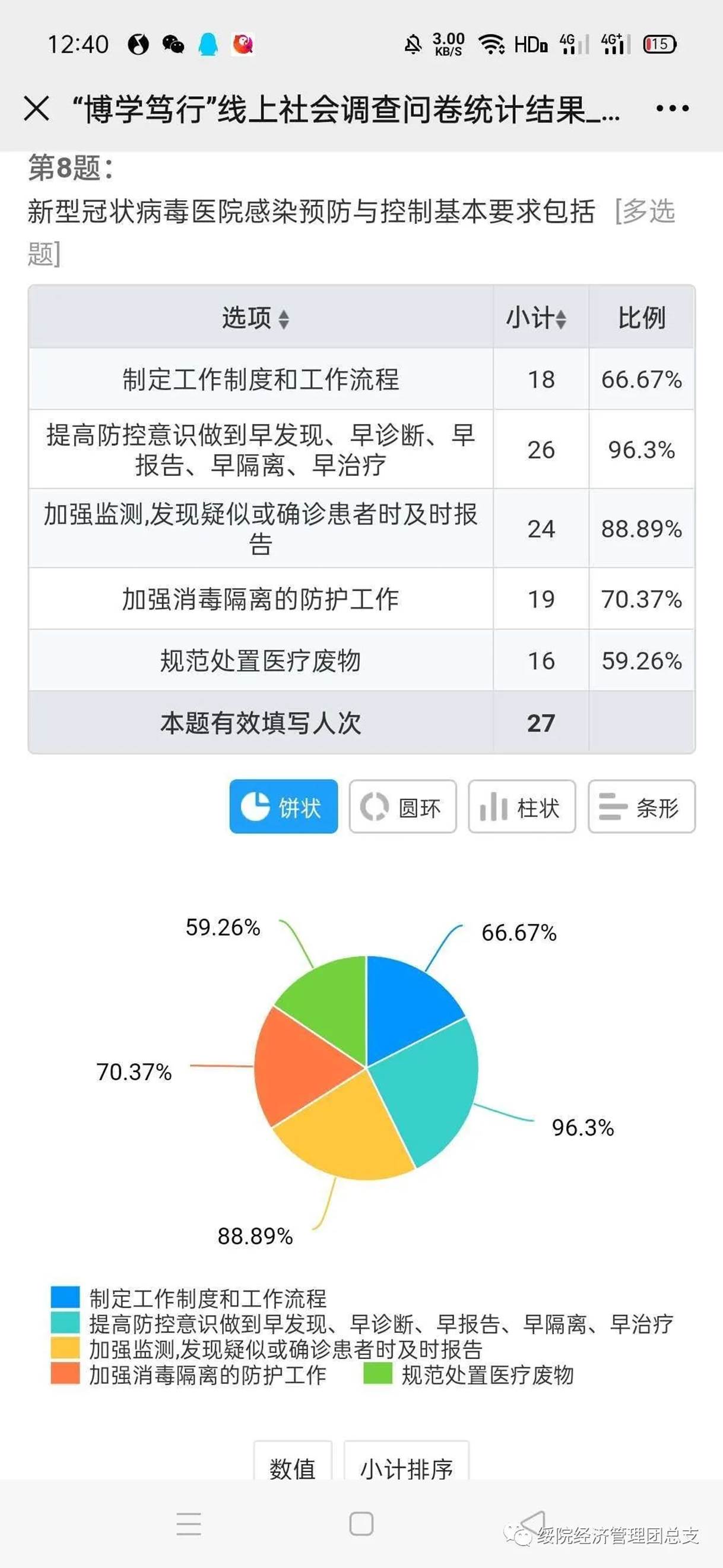Click the 数值 button

[x=293, y=1462]
